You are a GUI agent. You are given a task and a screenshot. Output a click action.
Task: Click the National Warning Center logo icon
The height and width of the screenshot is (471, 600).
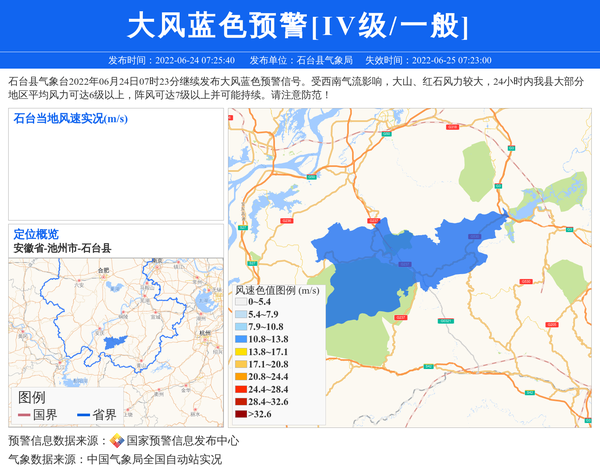[x=117, y=441]
